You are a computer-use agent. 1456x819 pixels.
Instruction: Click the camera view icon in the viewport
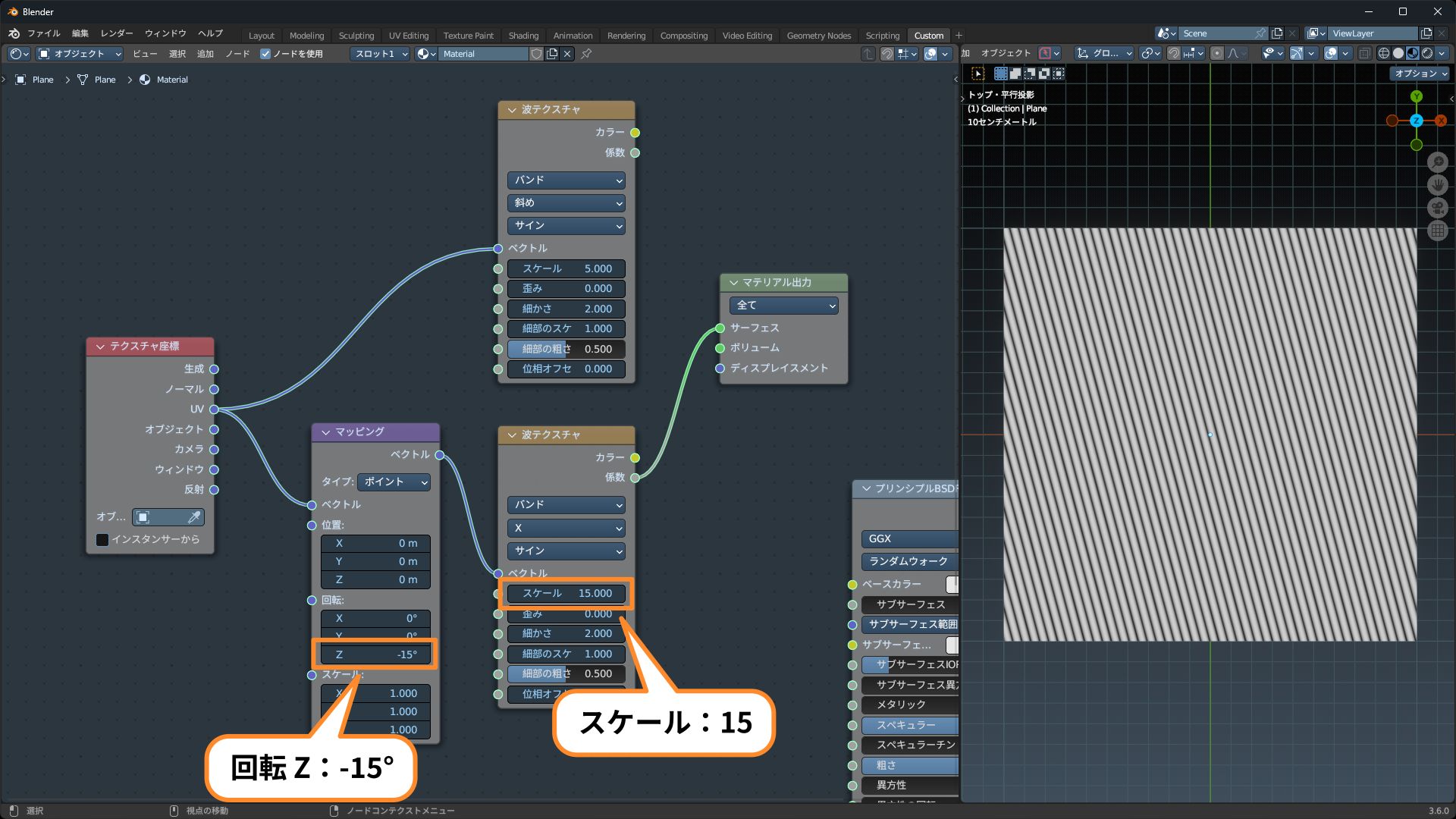(1437, 209)
